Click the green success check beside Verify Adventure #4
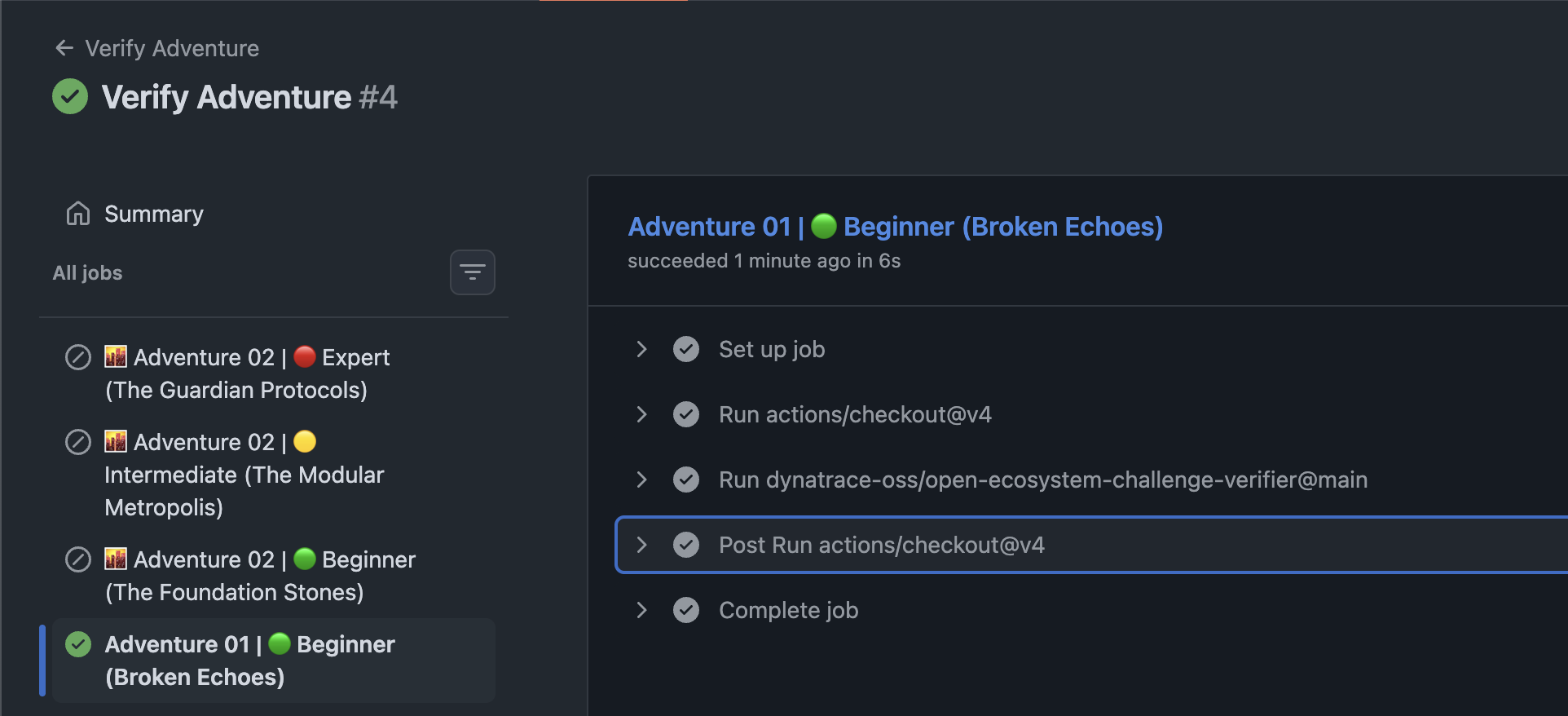1568x716 pixels. 70,96
